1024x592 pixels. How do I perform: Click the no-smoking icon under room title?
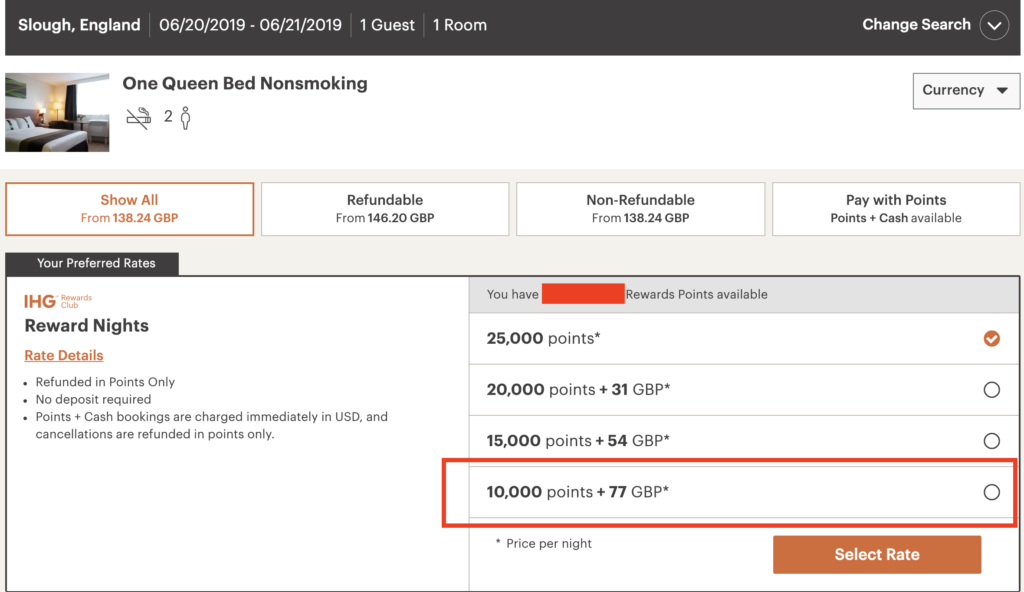point(138,118)
